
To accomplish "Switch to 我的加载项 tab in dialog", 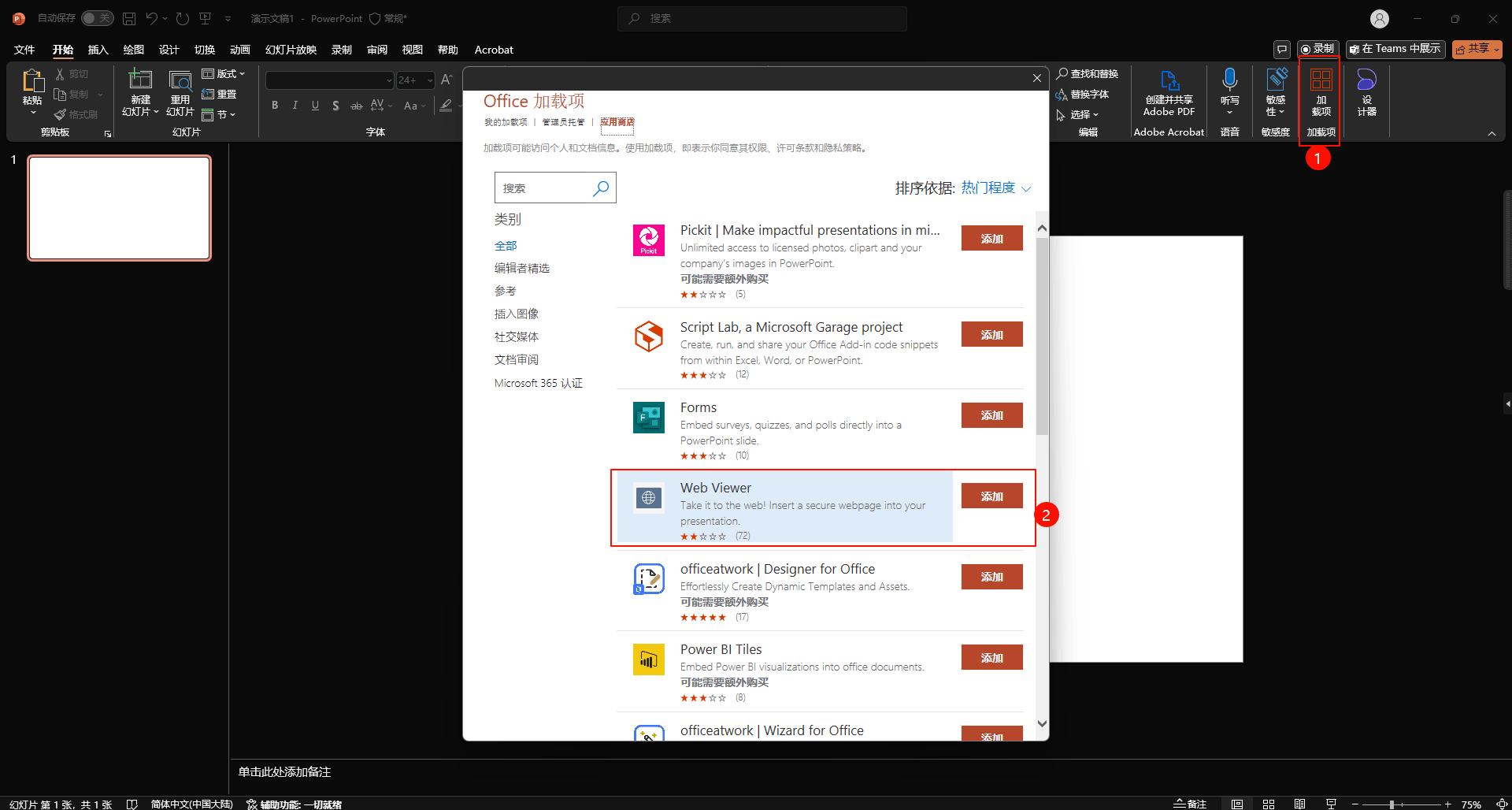I will [x=506, y=122].
